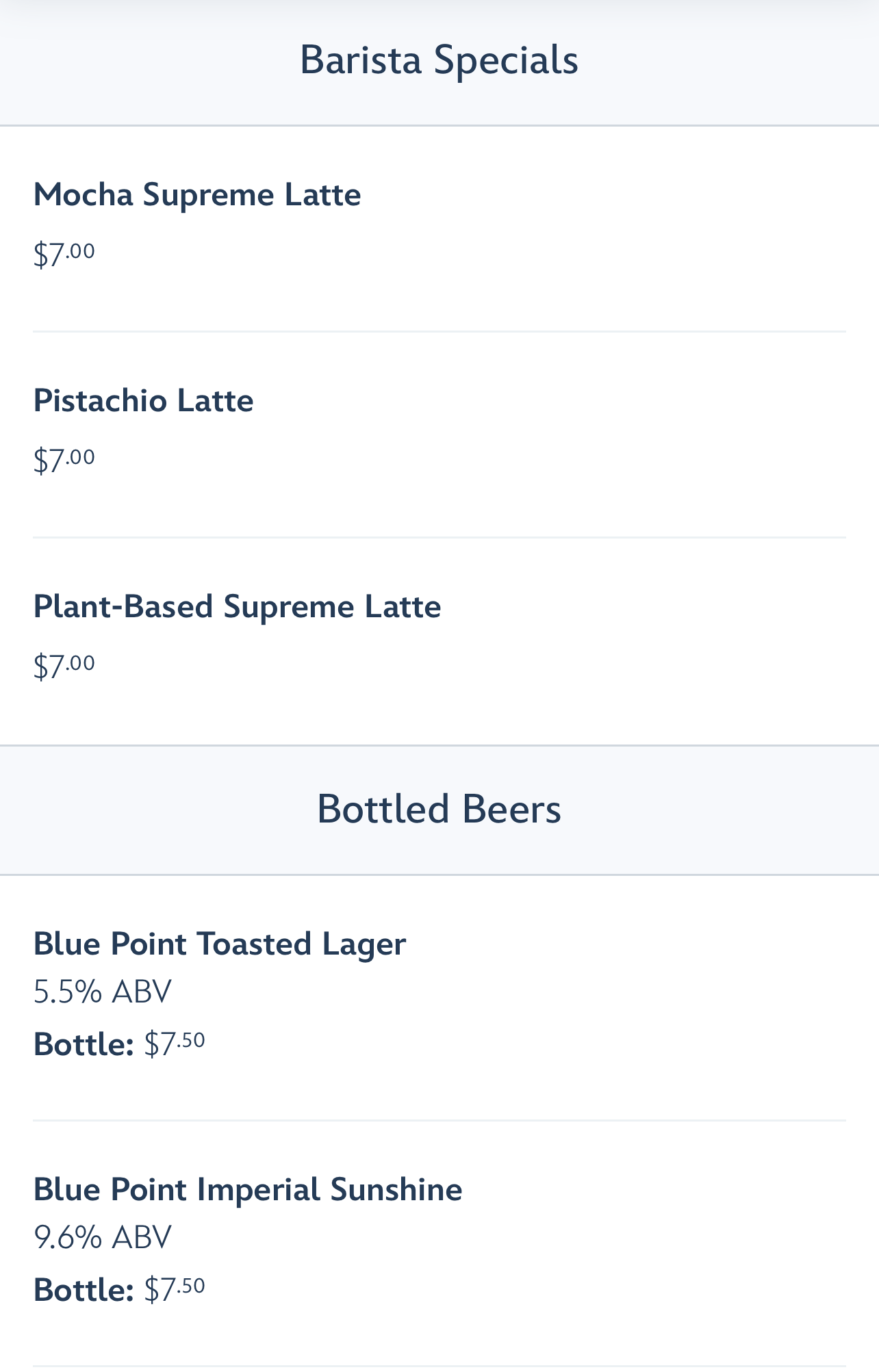This screenshot has height=1372, width=879.
Task: Click the Pistachio Latte $7.00 price
Action: [64, 459]
